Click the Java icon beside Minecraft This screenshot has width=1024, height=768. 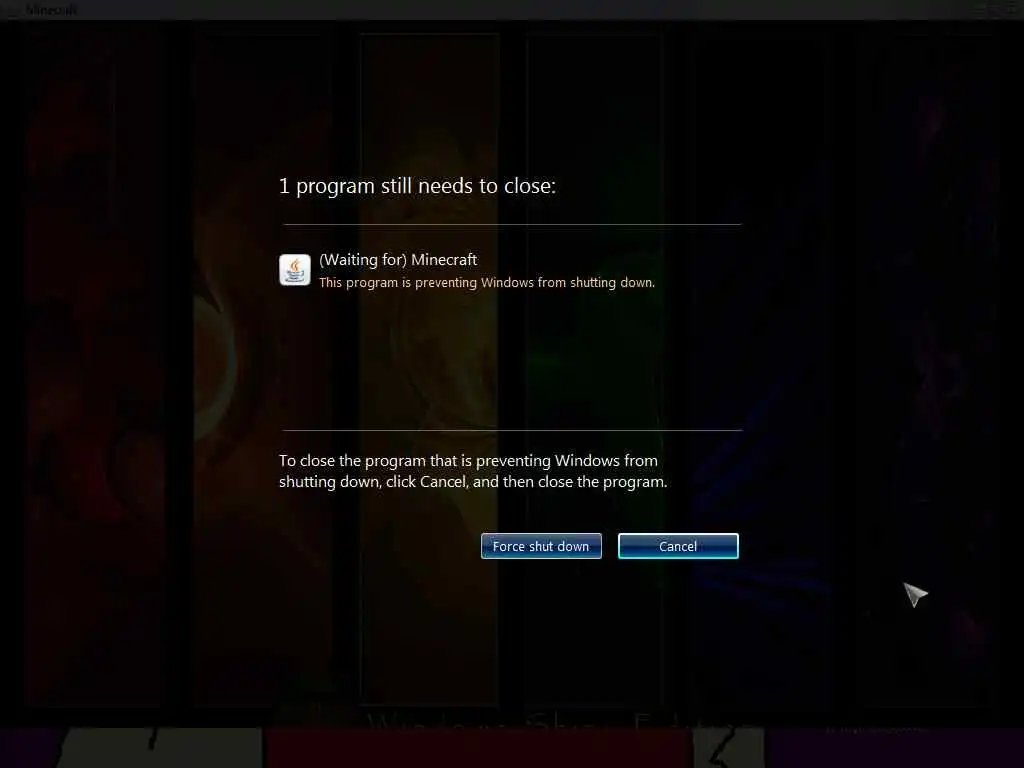(x=295, y=270)
